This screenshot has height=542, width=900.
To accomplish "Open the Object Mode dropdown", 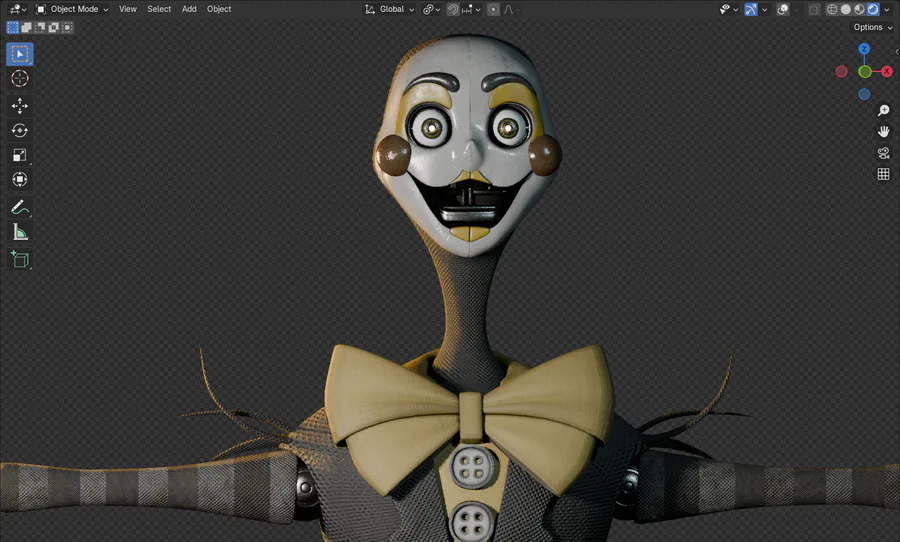I will [72, 9].
